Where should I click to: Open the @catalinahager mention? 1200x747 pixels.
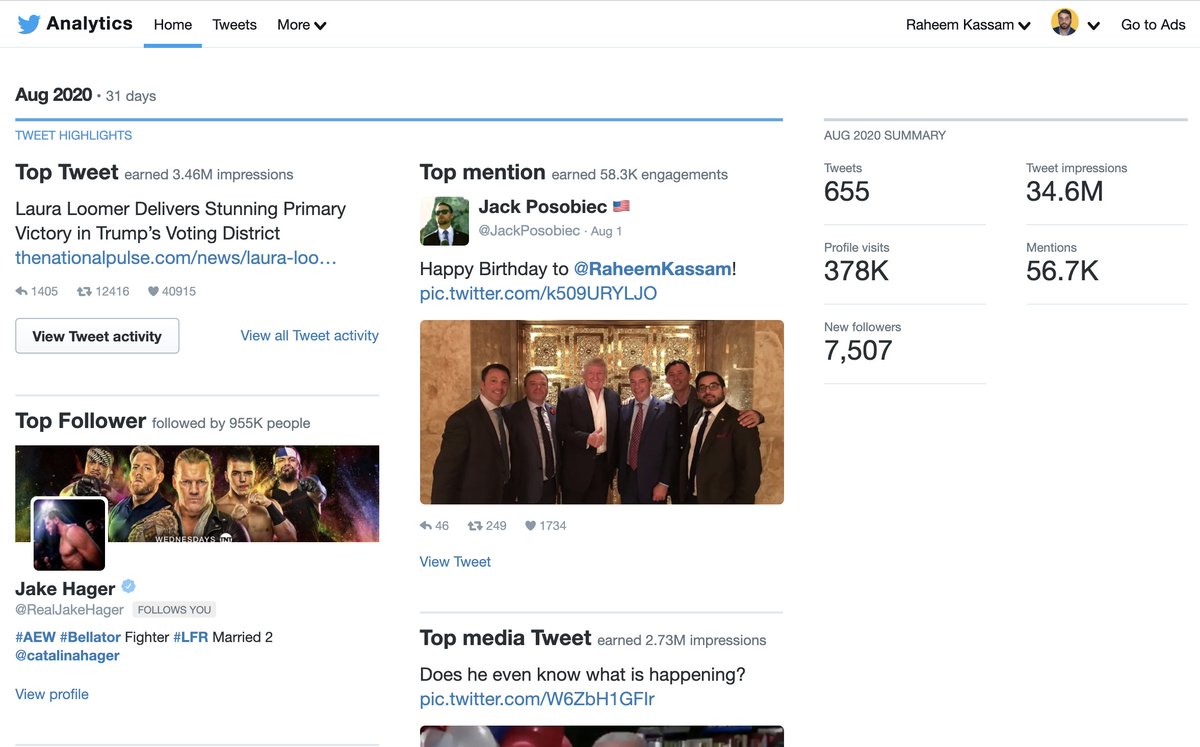point(67,656)
